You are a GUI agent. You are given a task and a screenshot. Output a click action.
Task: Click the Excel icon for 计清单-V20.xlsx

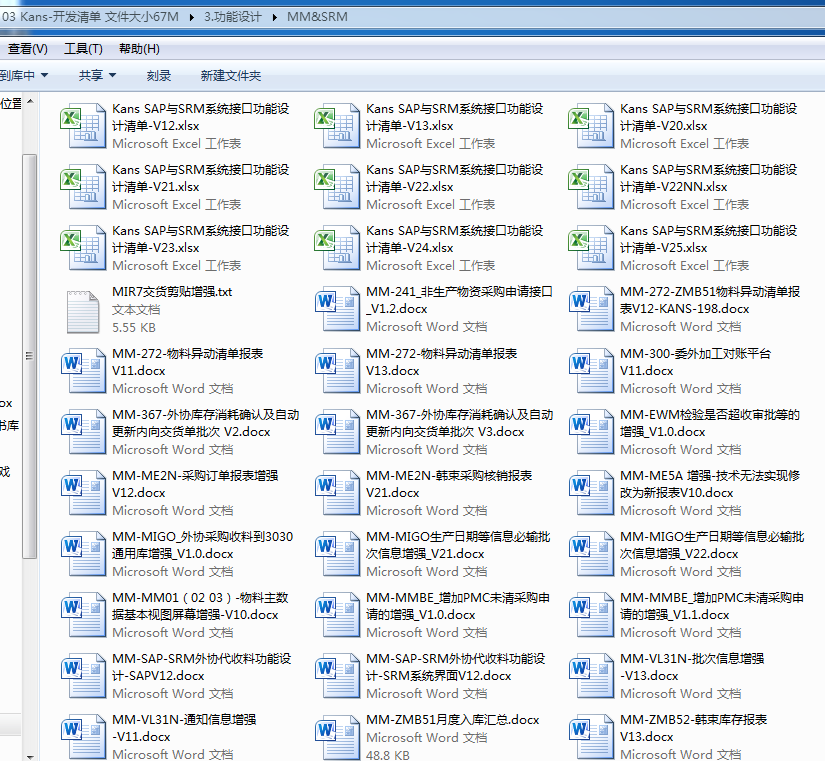point(591,126)
